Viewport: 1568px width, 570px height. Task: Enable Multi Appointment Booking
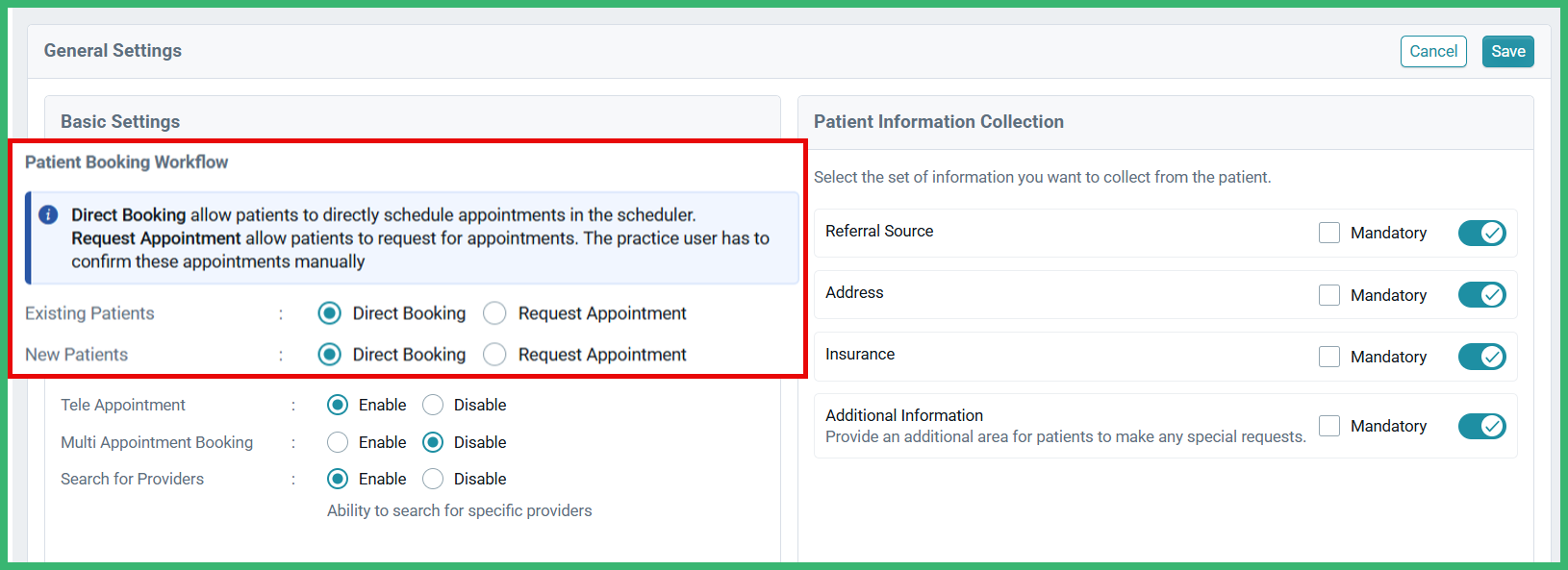[338, 442]
